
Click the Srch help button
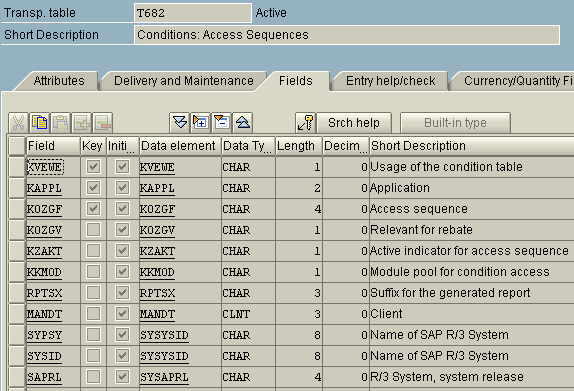point(354,123)
